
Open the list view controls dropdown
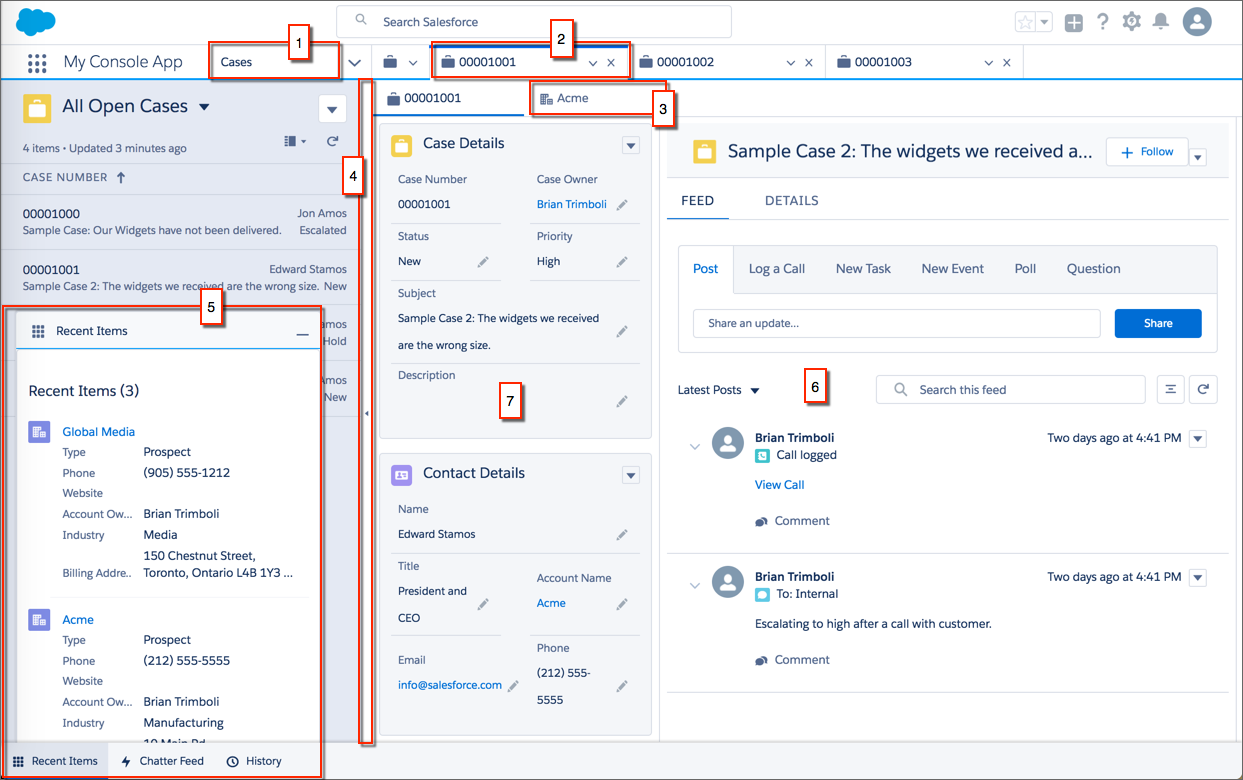pyautogui.click(x=332, y=108)
